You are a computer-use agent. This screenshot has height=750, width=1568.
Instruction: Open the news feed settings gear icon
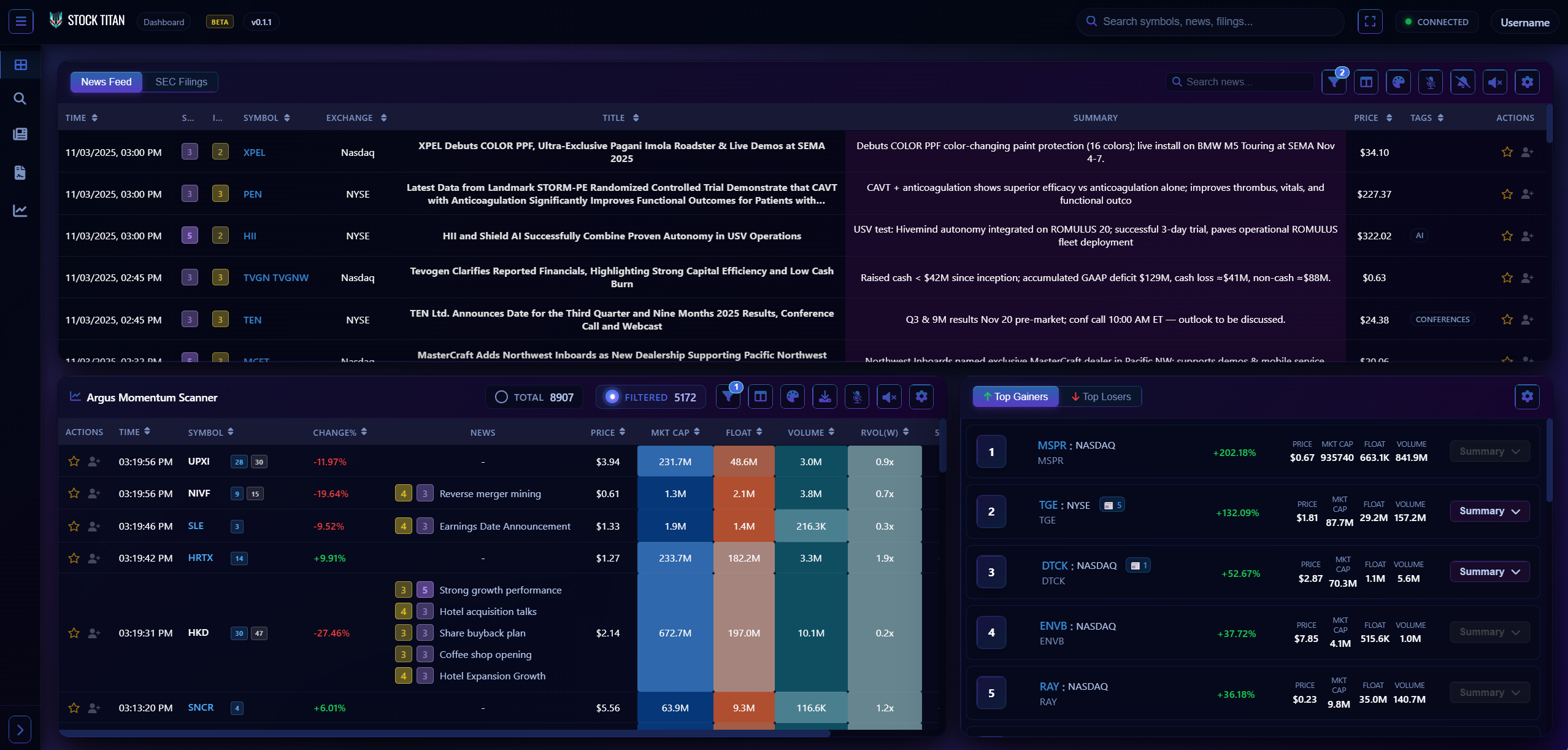1527,82
